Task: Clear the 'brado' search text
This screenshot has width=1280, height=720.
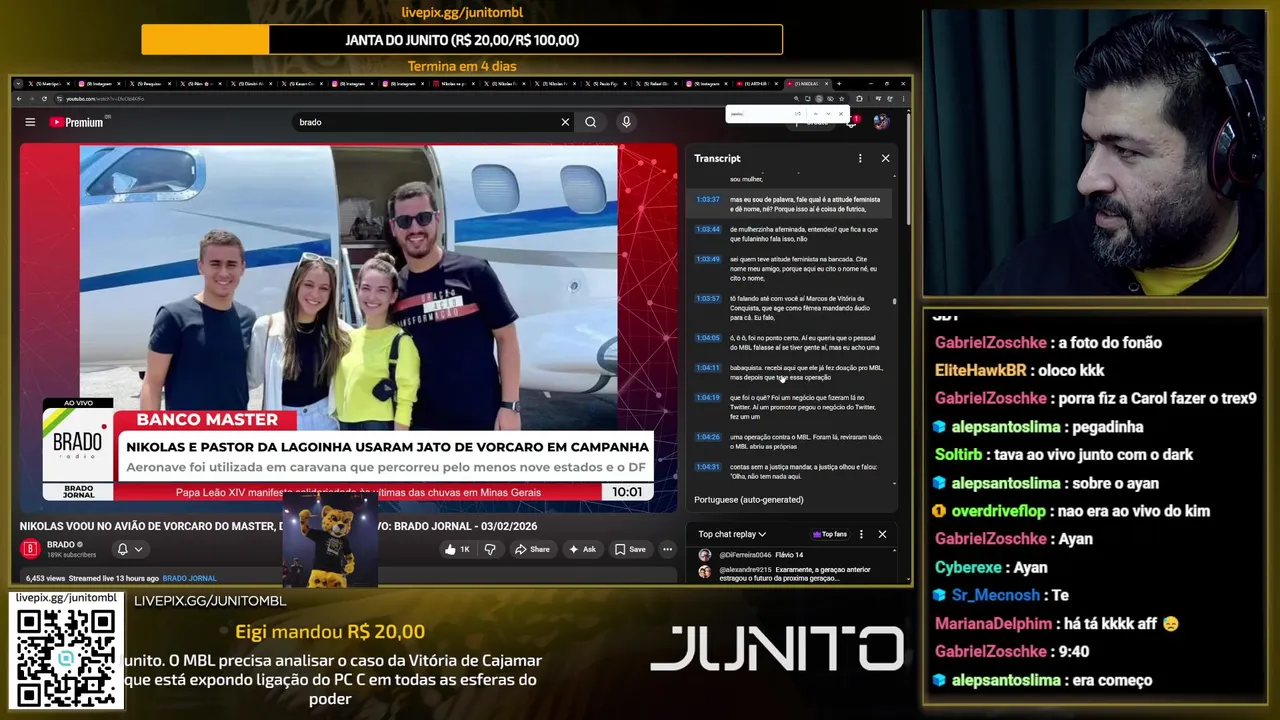Action: 565,122
